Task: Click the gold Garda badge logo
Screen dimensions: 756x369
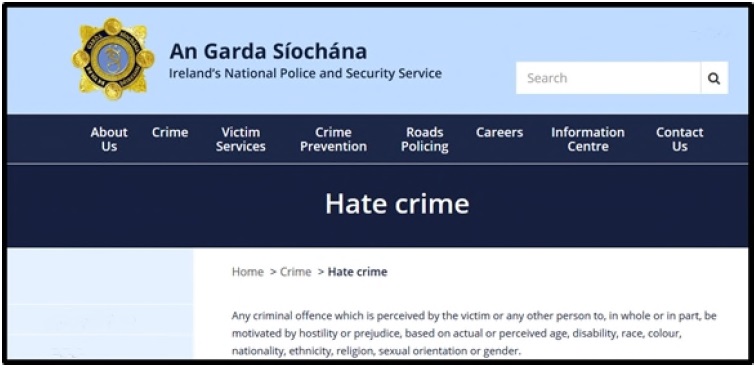Action: [x=113, y=58]
